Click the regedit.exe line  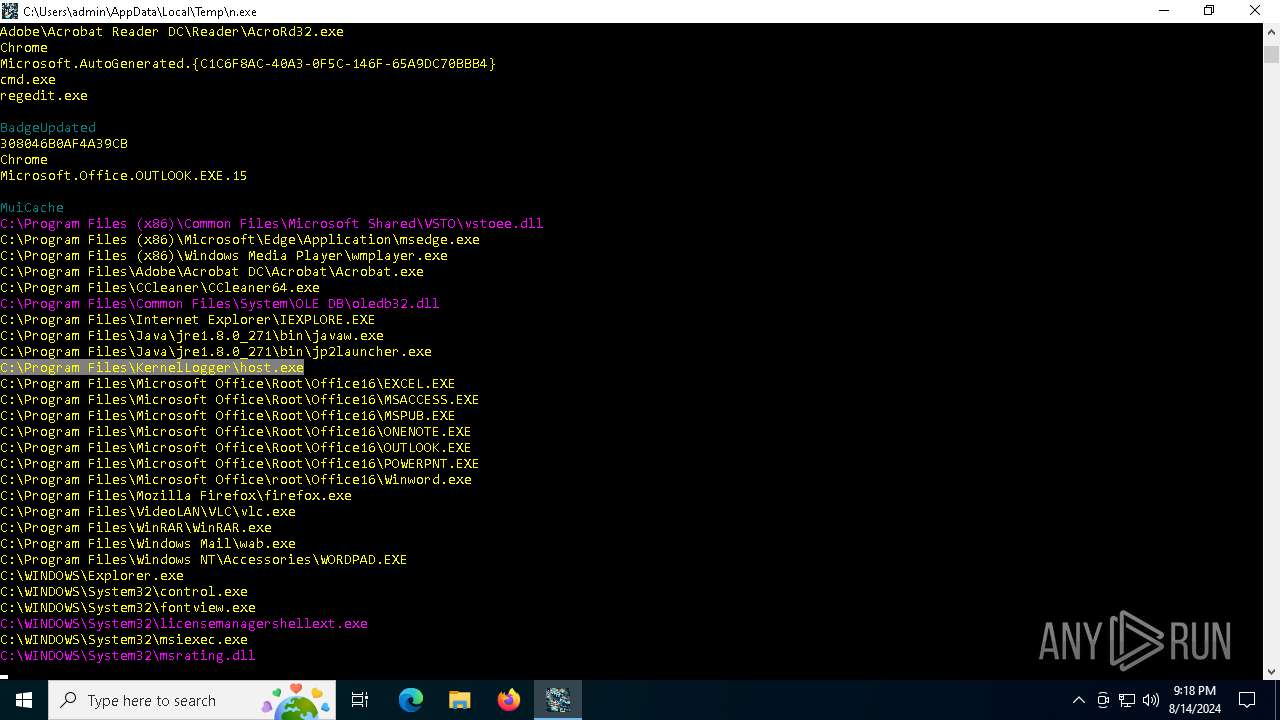[44, 96]
